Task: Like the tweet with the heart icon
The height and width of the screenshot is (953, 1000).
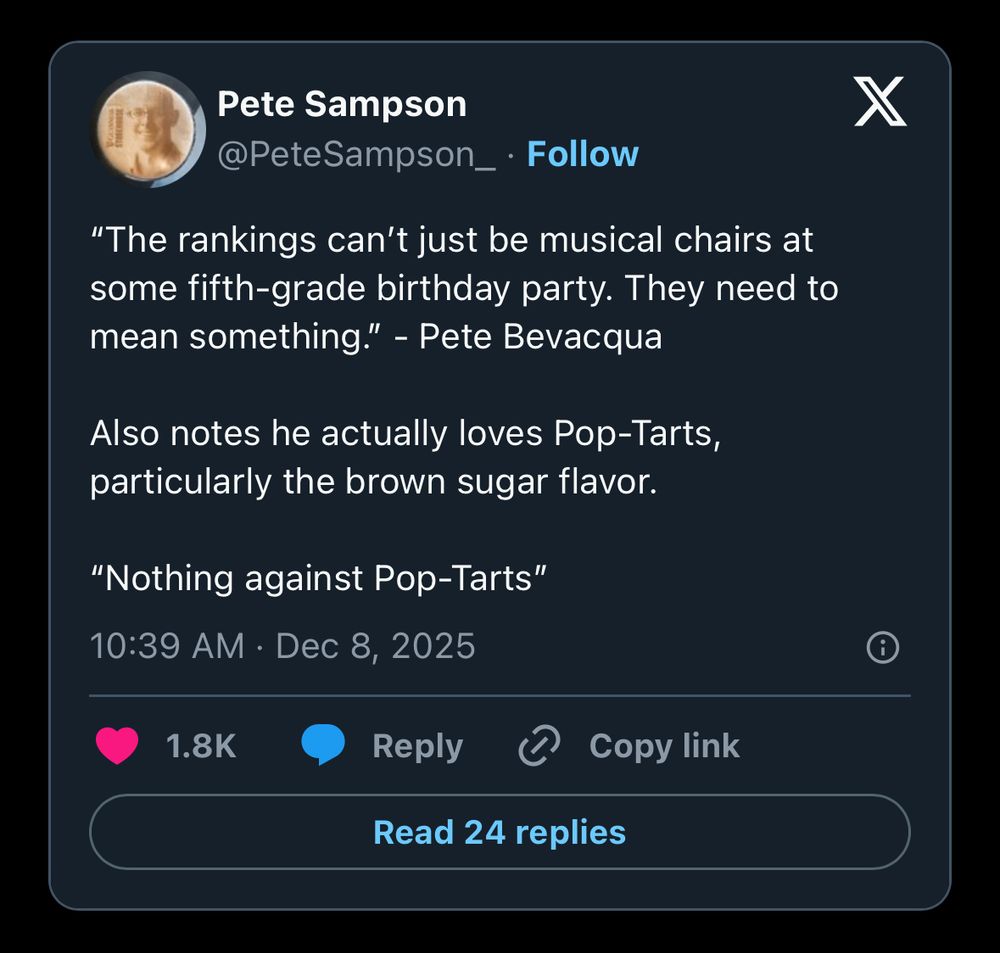Action: tap(117, 746)
